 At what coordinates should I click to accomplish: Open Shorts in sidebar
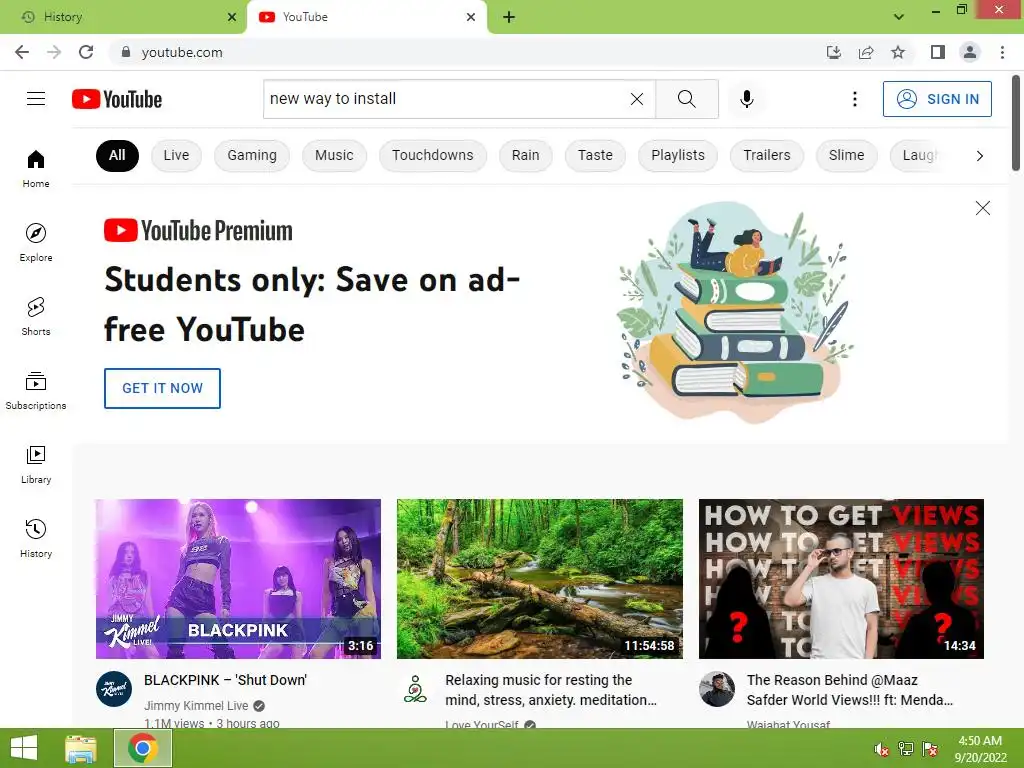[36, 317]
